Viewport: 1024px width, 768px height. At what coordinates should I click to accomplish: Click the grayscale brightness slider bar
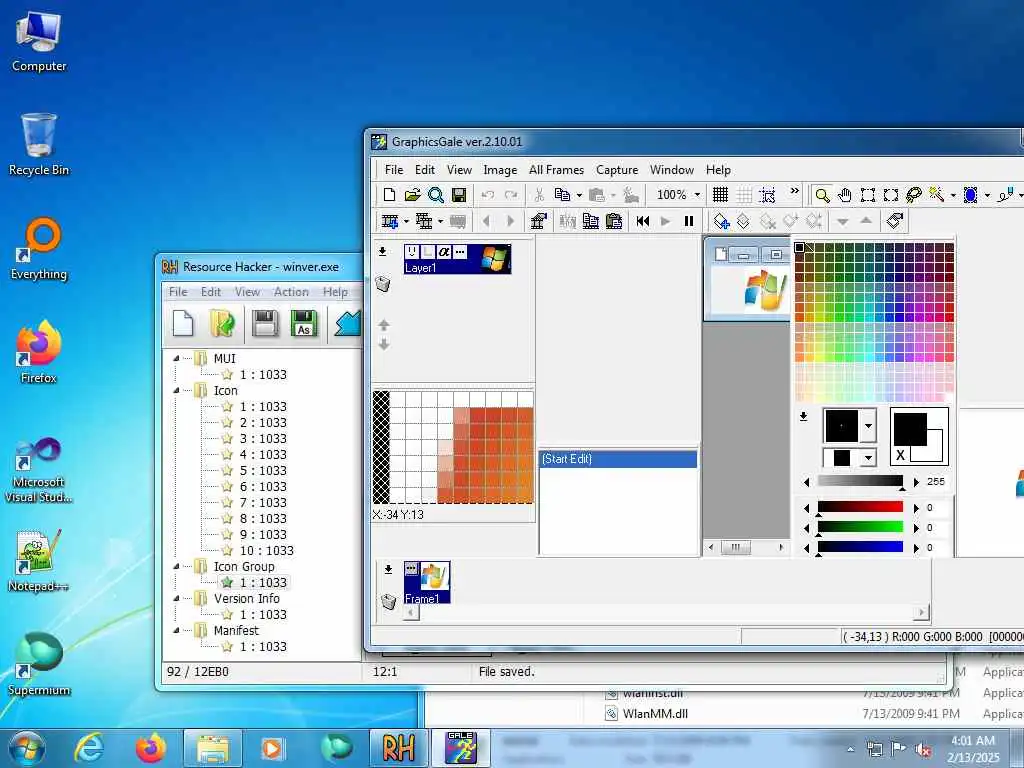860,481
